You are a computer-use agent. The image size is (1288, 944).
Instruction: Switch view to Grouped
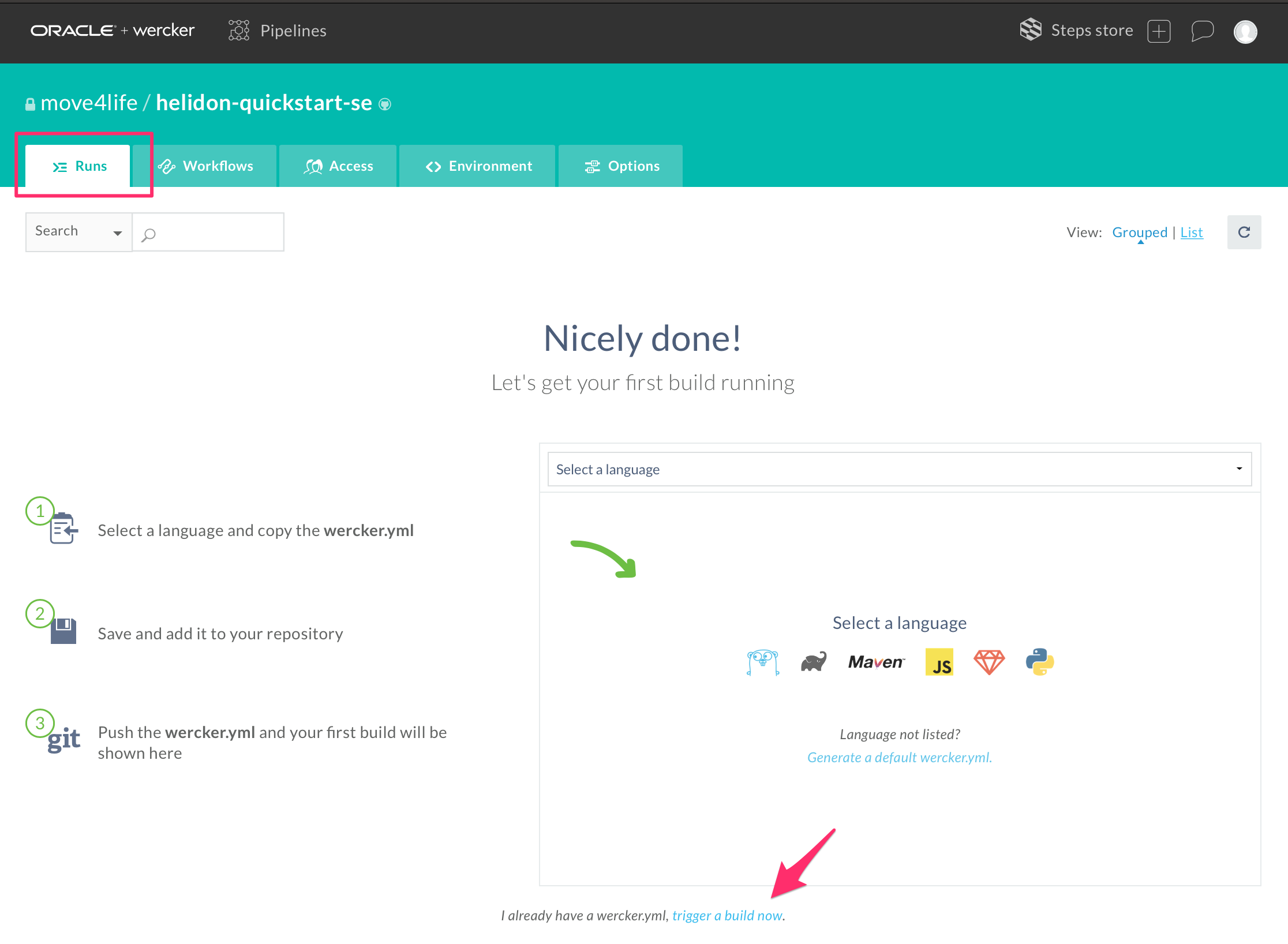[1139, 232]
